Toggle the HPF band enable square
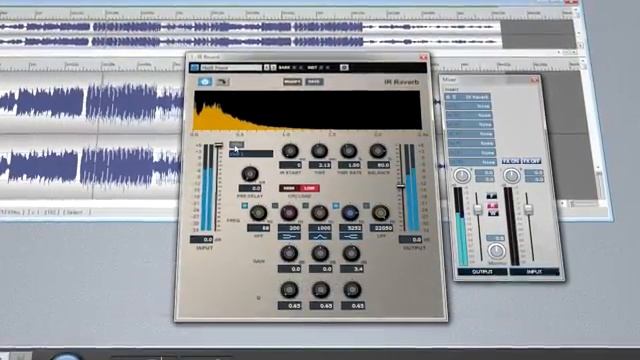This screenshot has height=360, width=640. click(244, 205)
